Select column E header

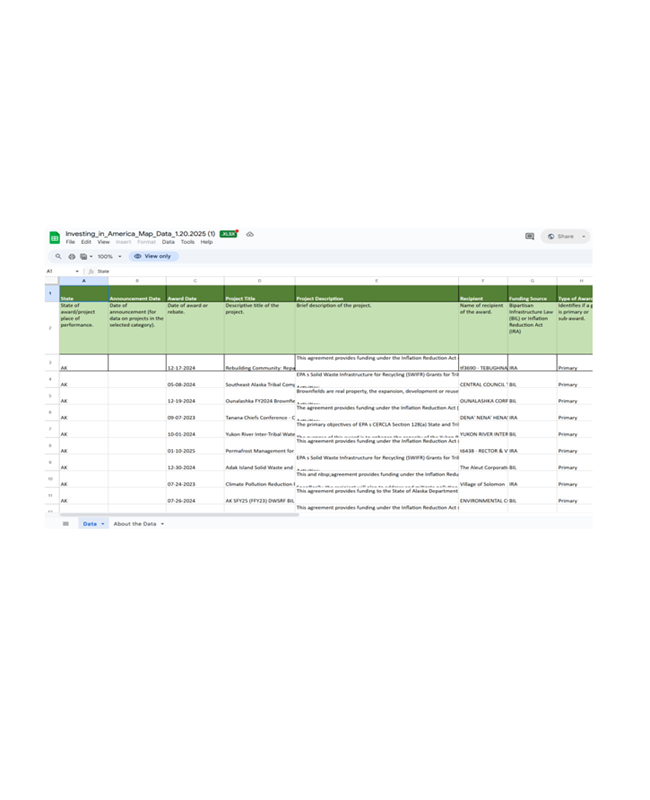[x=376, y=281]
